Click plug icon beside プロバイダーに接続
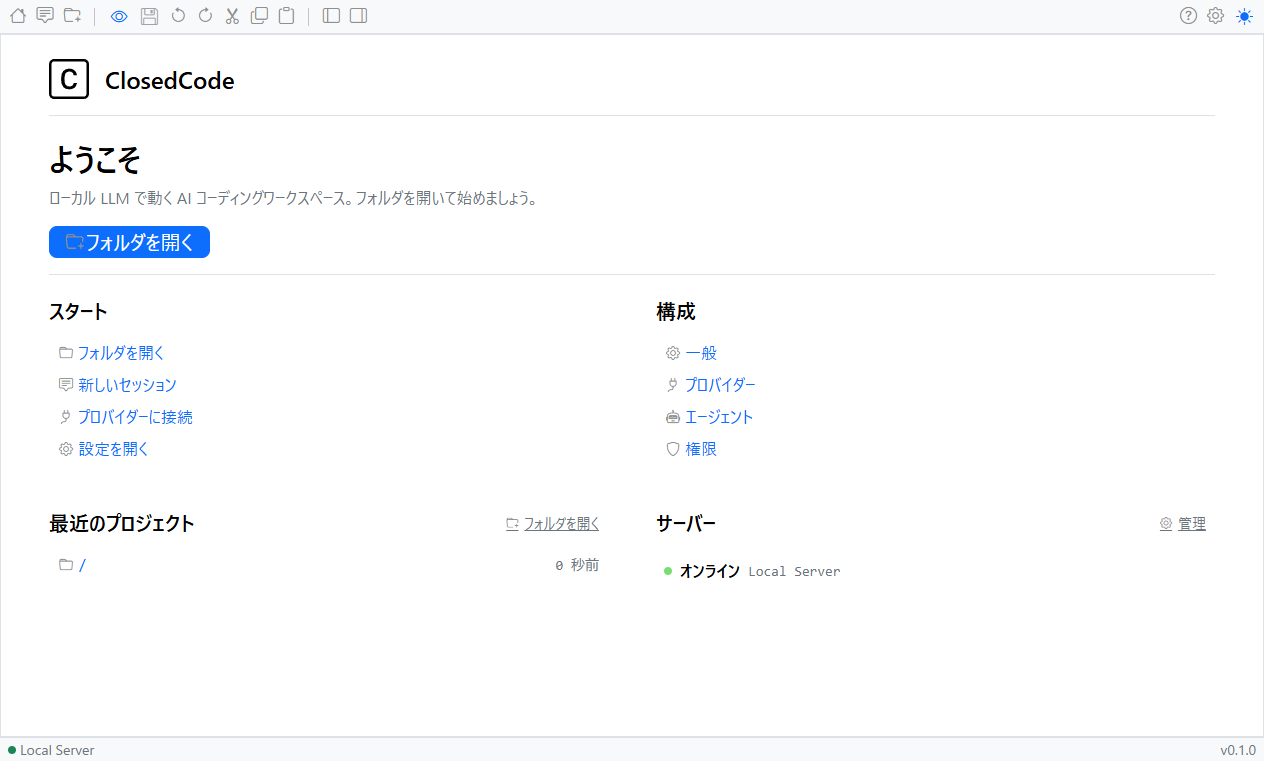Screen dimensions: 1264x761 [66, 417]
